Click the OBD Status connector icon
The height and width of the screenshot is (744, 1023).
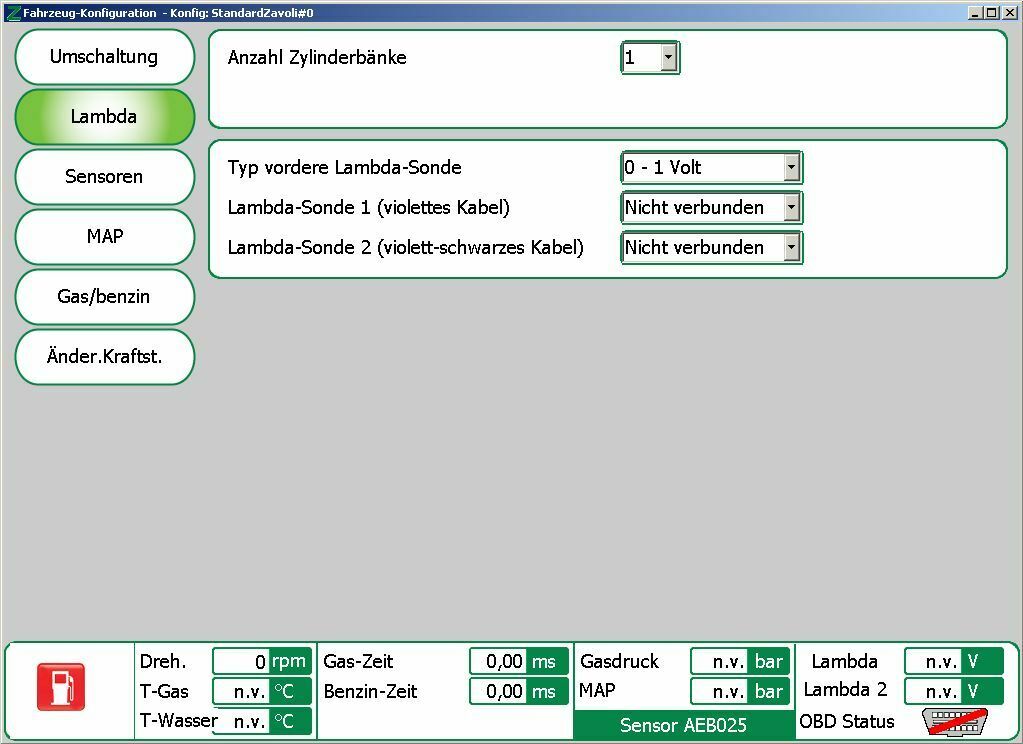[x=953, y=721]
